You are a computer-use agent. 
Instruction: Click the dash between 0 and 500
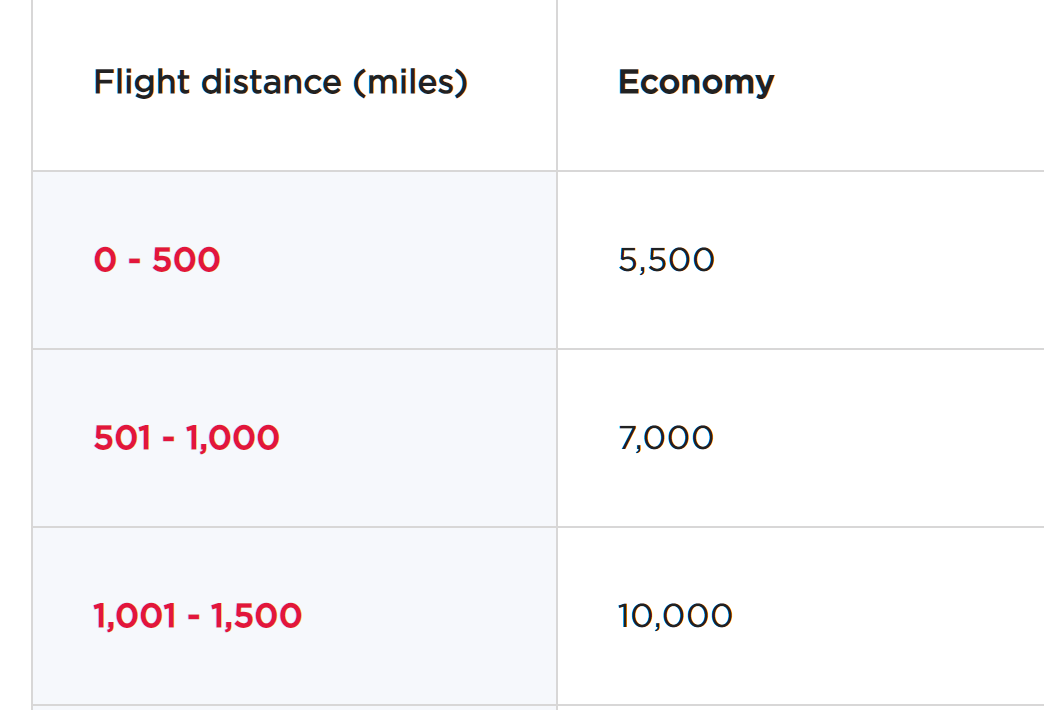click(134, 262)
